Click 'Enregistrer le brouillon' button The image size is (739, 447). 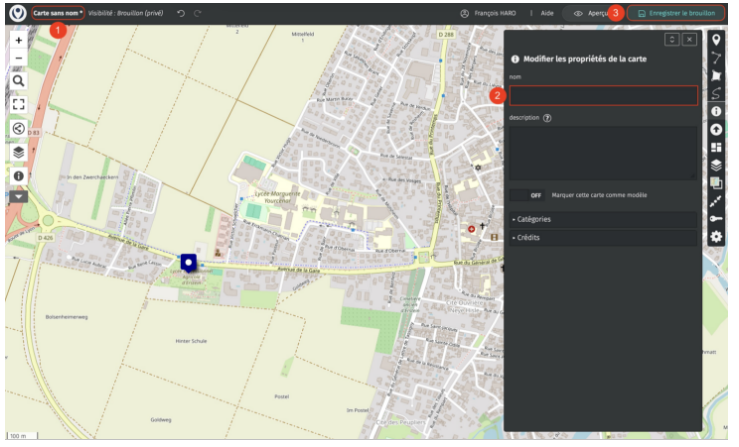pyautogui.click(x=675, y=13)
